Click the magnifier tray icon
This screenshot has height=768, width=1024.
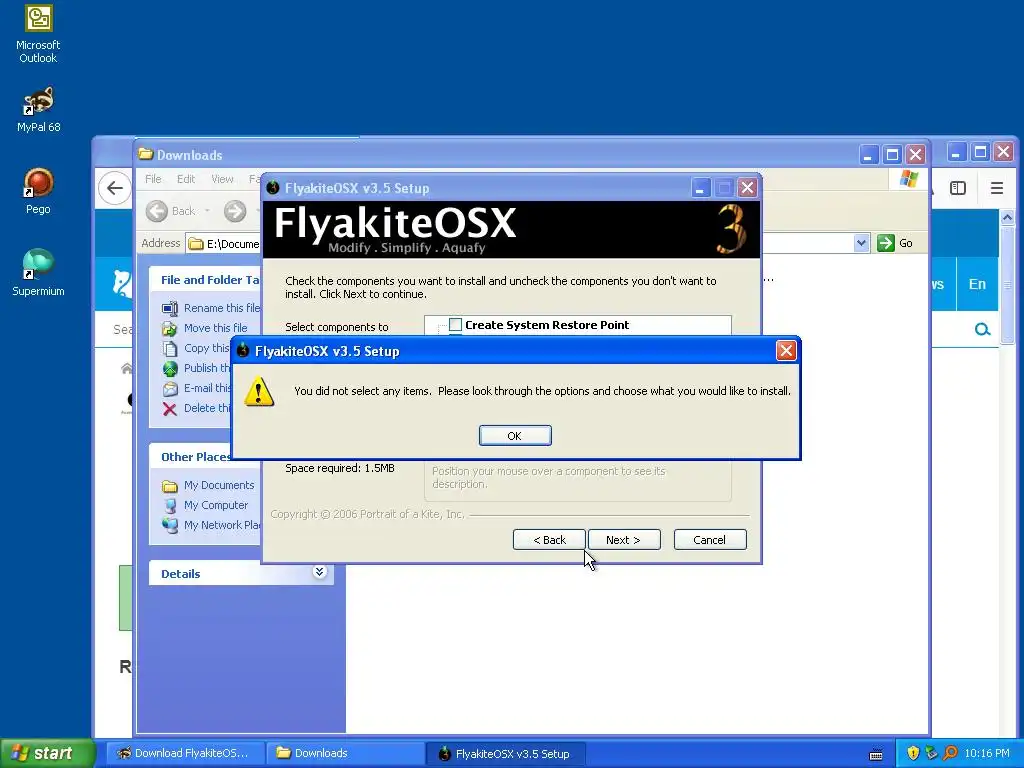coord(950,753)
